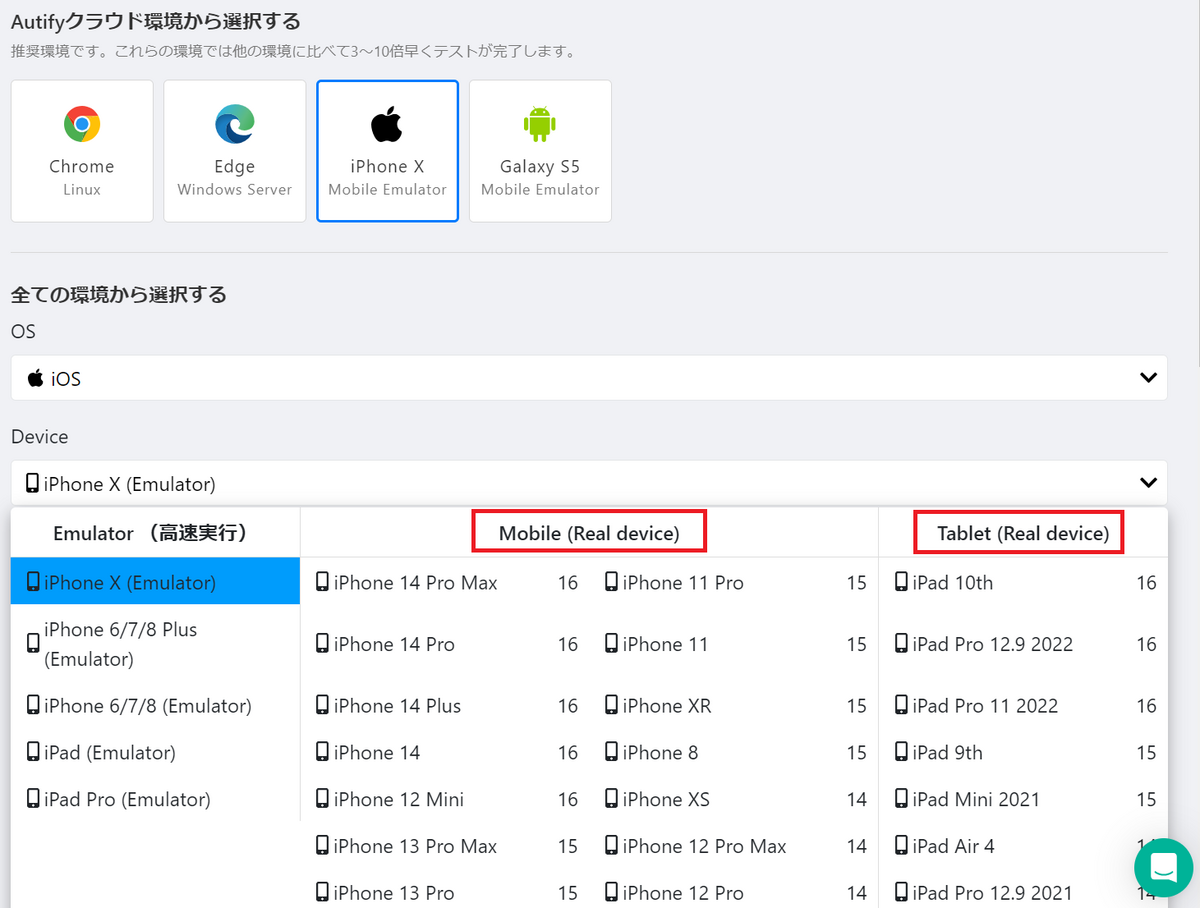The height and width of the screenshot is (908, 1200).
Task: Click phone icon beside iPhone 14 Plus
Action: (322, 705)
